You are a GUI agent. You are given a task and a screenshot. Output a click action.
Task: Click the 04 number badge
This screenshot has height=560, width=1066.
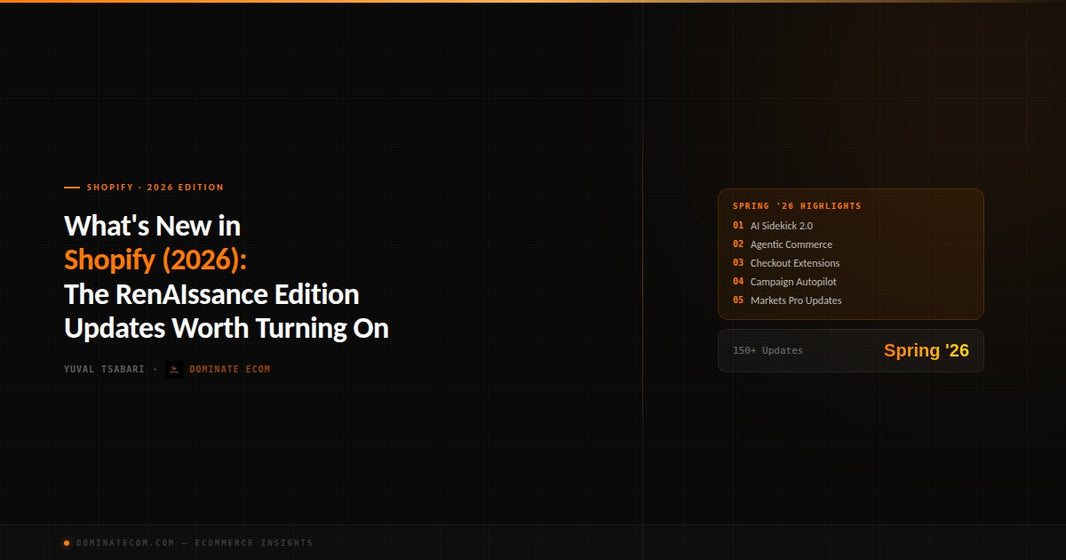click(738, 281)
